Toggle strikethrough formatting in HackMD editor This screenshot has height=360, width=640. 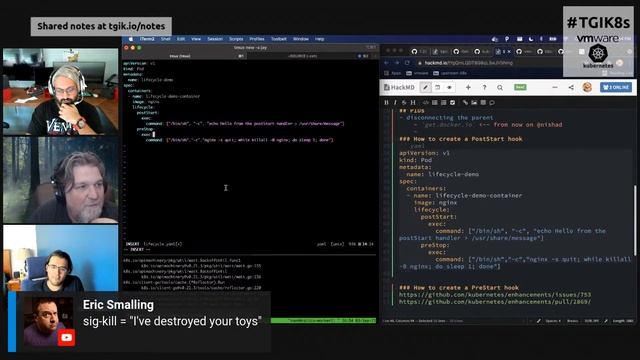pos(404,102)
